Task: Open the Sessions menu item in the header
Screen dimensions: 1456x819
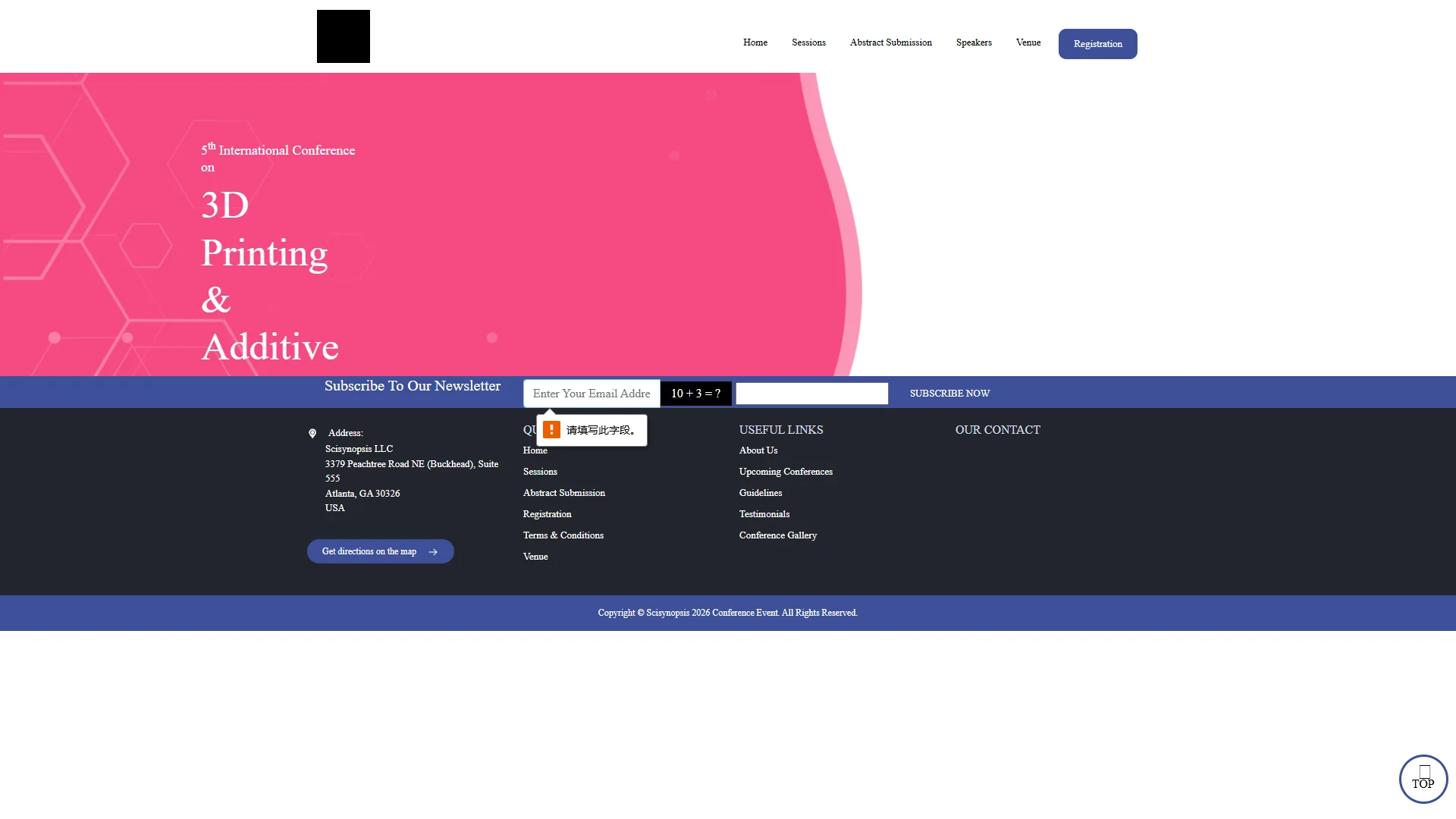Action: [808, 42]
